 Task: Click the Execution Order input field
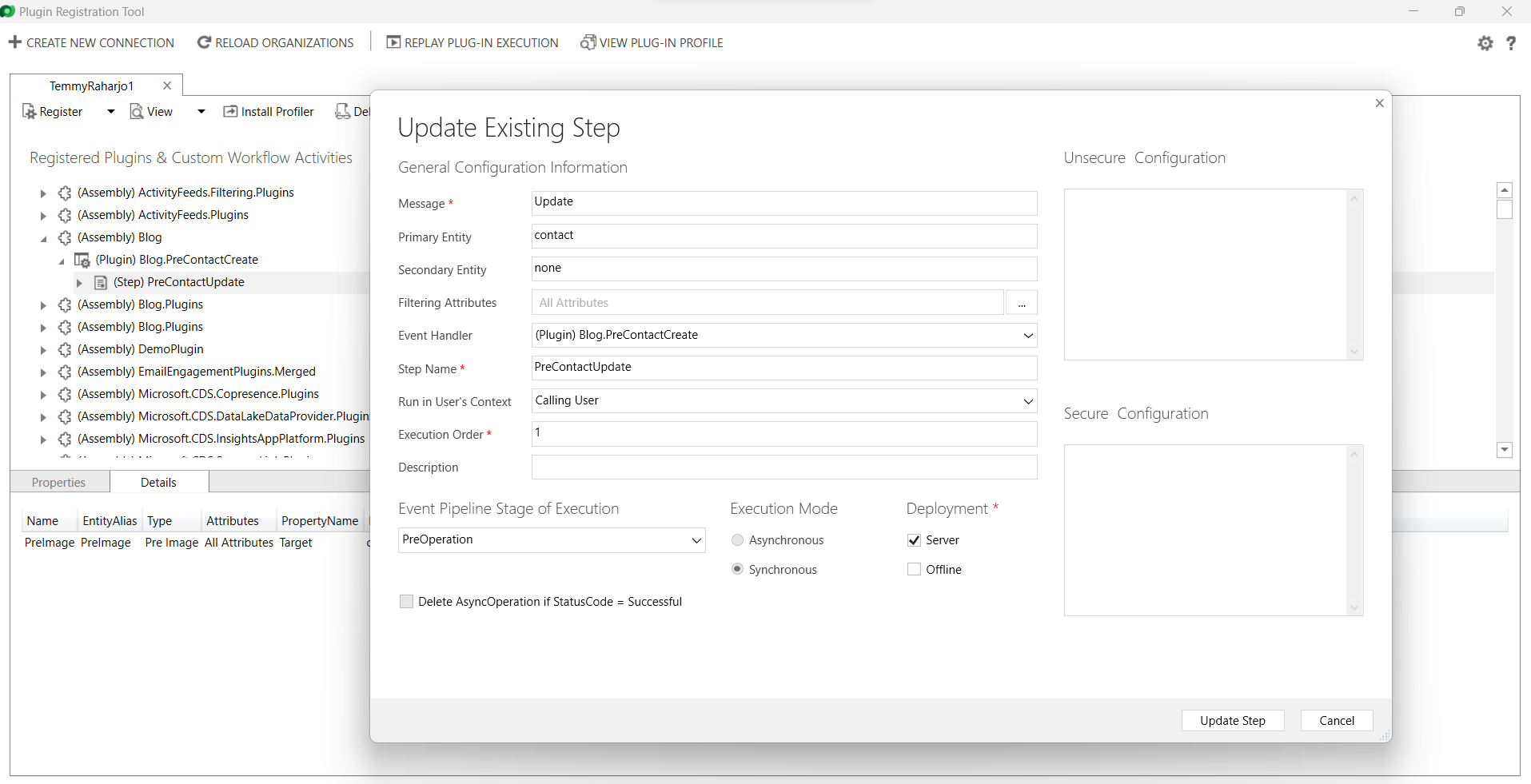pos(784,434)
